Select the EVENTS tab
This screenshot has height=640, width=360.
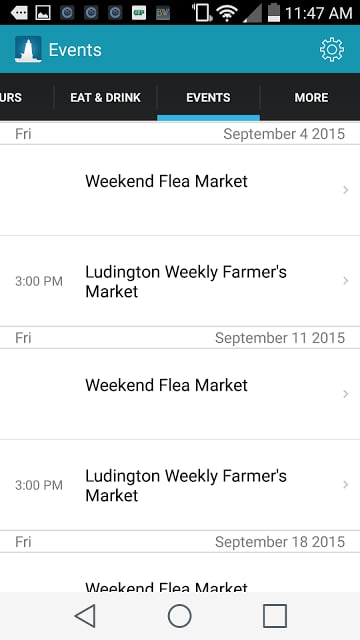coord(208,98)
